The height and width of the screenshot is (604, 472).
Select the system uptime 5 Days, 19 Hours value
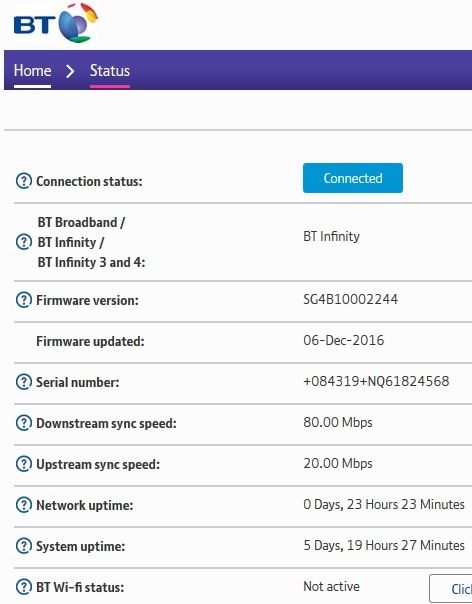click(384, 545)
